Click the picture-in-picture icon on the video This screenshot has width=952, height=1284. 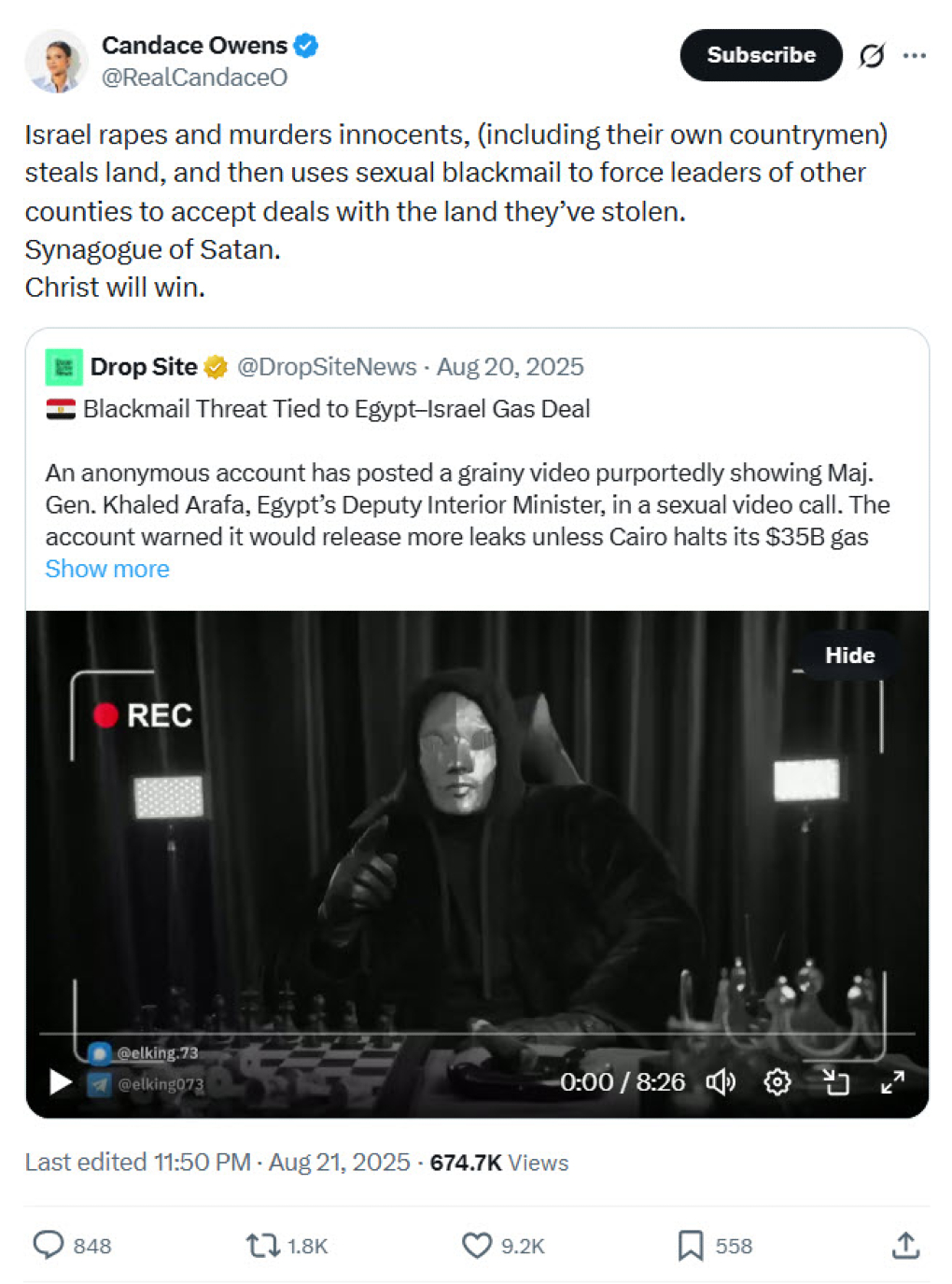tap(835, 1082)
